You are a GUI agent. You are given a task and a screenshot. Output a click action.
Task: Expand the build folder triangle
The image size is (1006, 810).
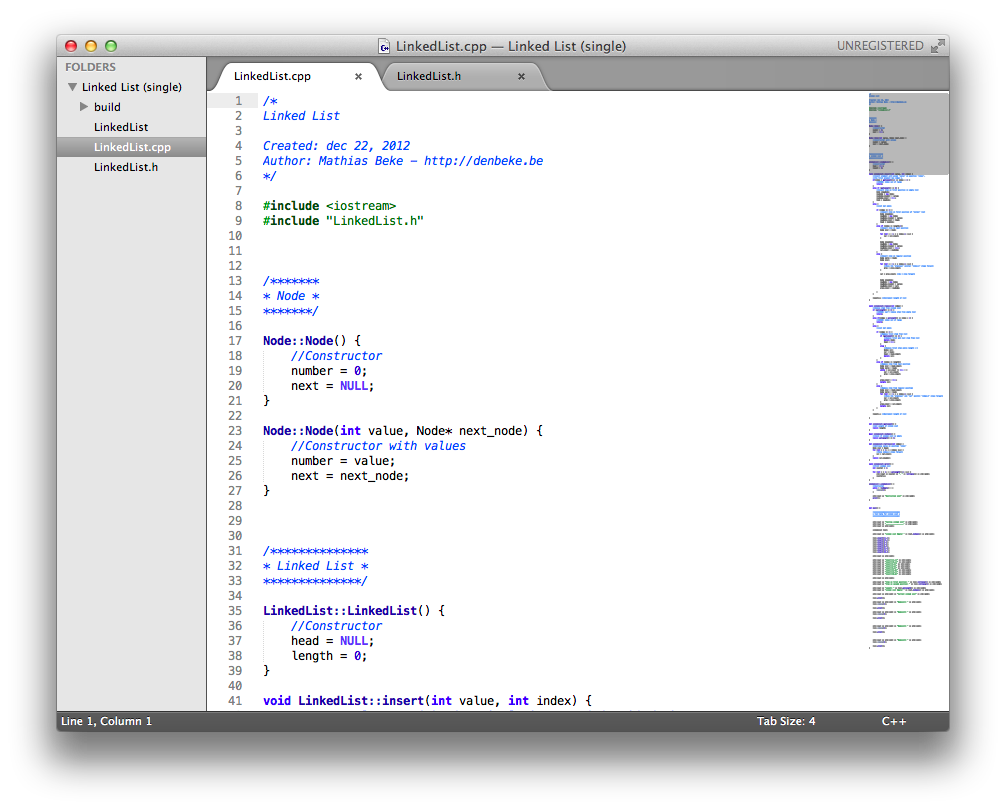[85, 107]
